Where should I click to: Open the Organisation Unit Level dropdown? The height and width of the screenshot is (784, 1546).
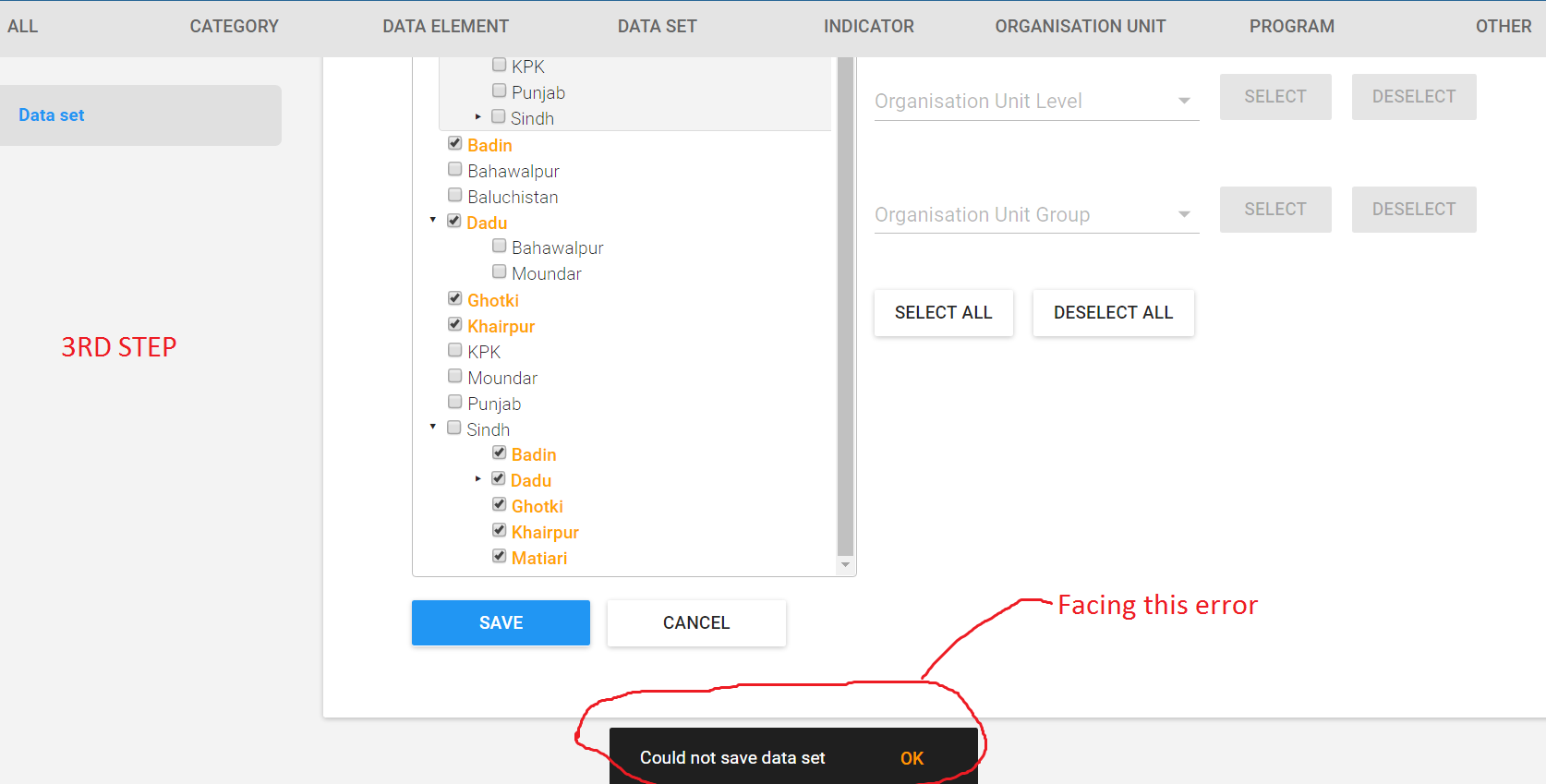[1036, 102]
